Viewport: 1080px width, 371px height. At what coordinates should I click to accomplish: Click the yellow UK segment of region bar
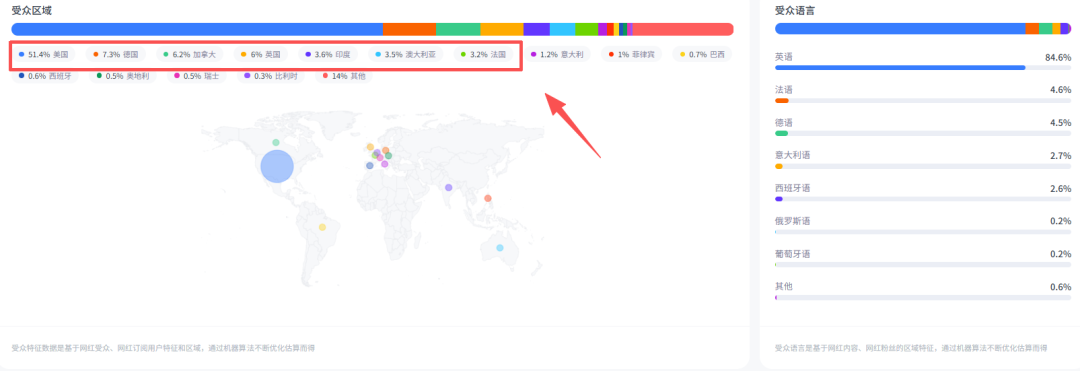[x=501, y=29]
